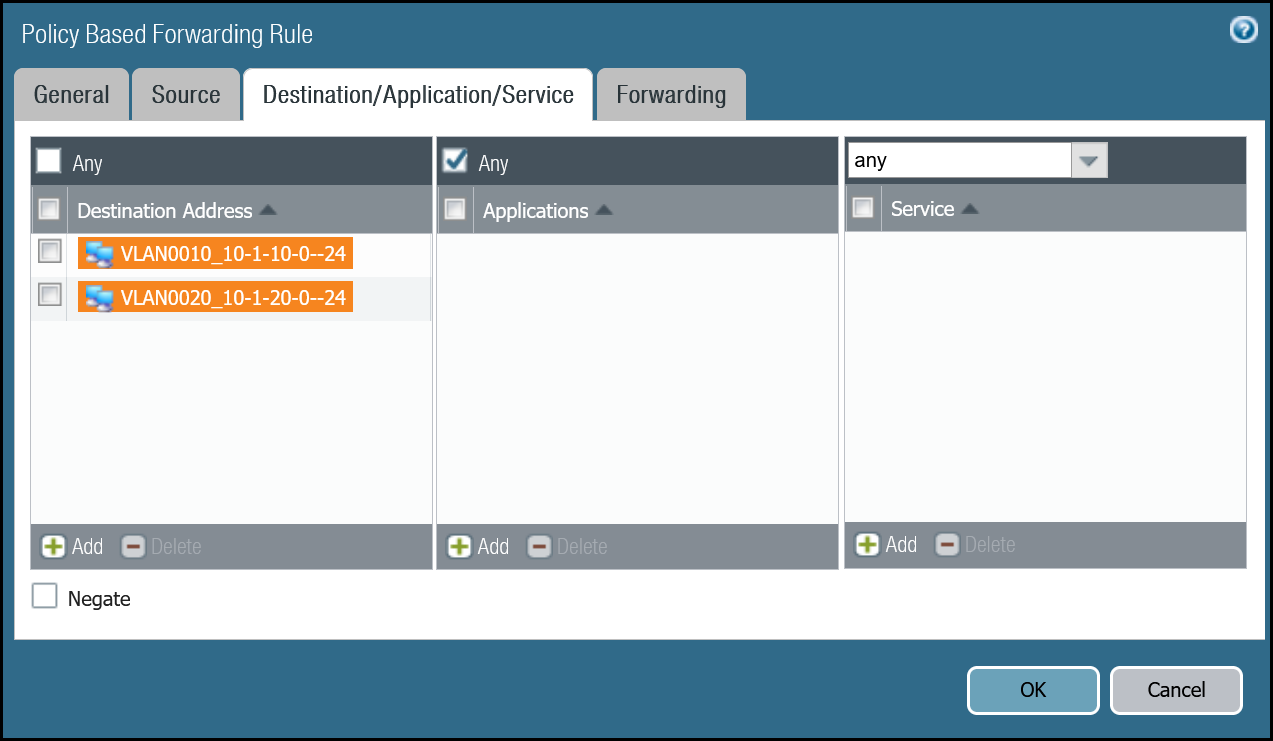Image resolution: width=1273 pixels, height=741 pixels.
Task: Click the service 'any' text field
Action: pos(958,160)
